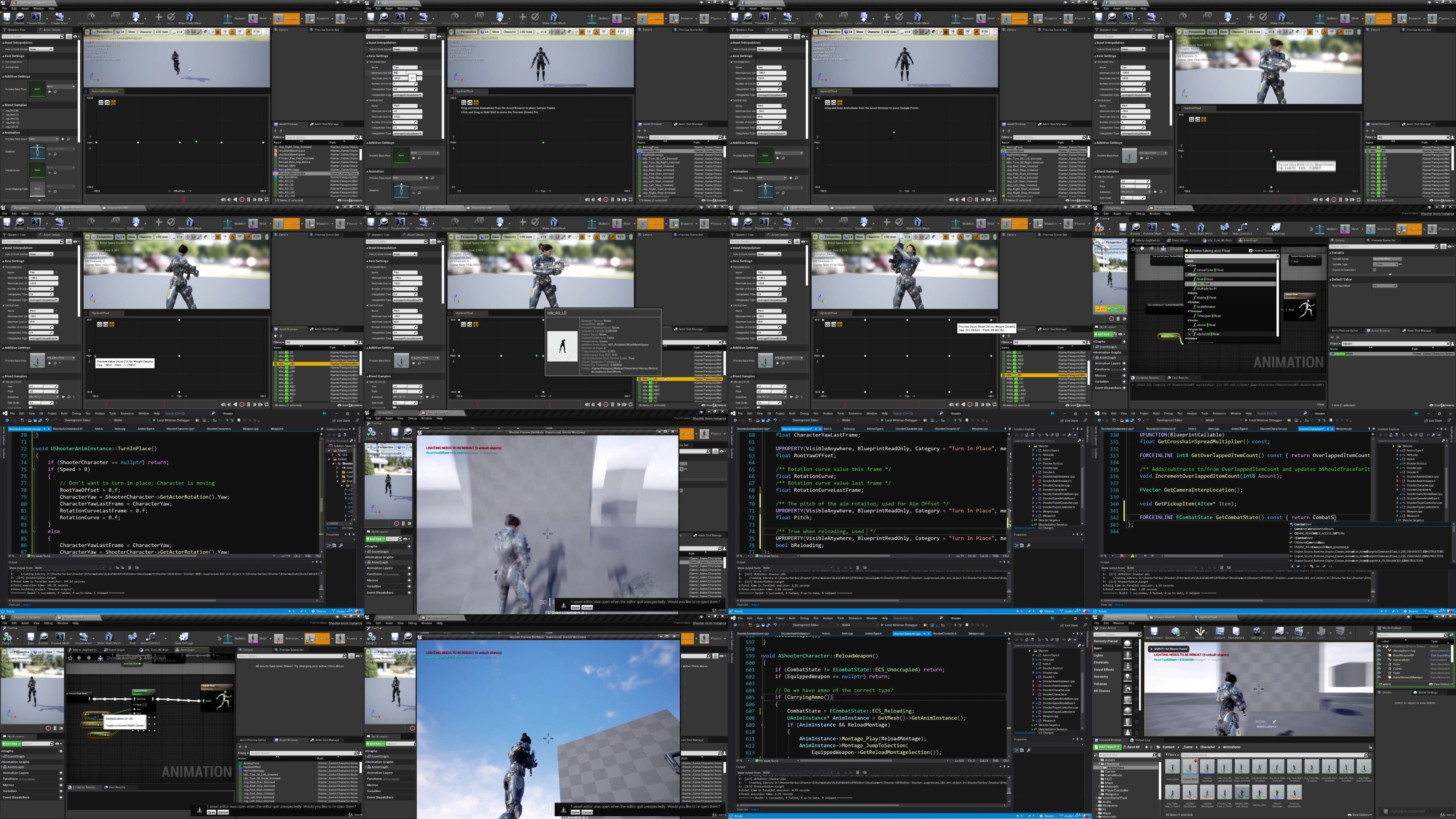Toggle the GameNetworkManager visibility eye in World Outliner
Image resolution: width=1456 pixels, height=819 pixels.
point(1379,677)
